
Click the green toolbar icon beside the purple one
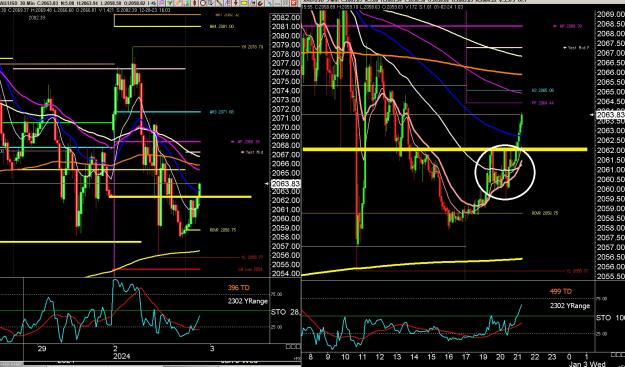[170, 3]
